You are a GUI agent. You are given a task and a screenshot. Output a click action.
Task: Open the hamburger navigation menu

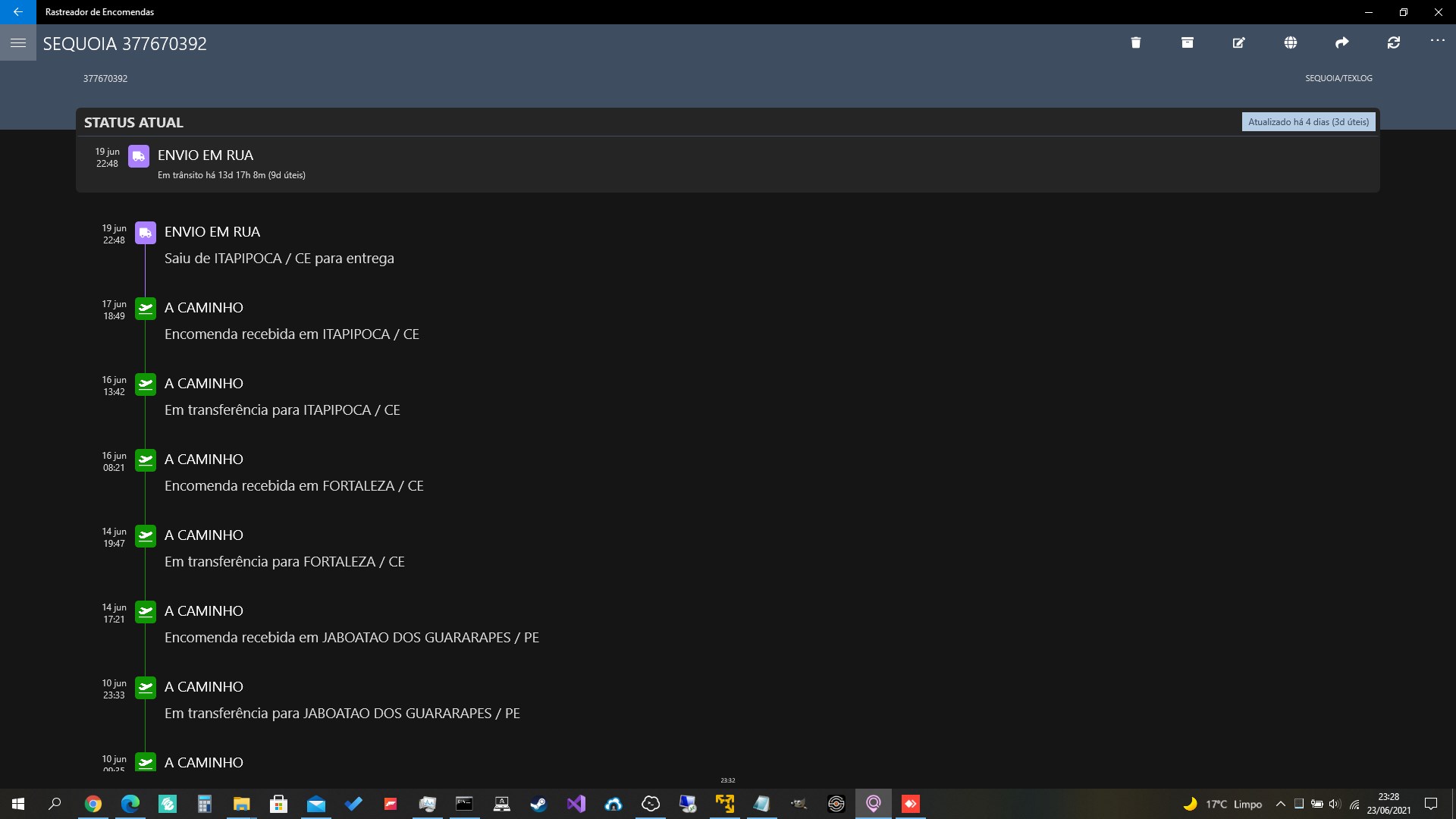tap(18, 42)
